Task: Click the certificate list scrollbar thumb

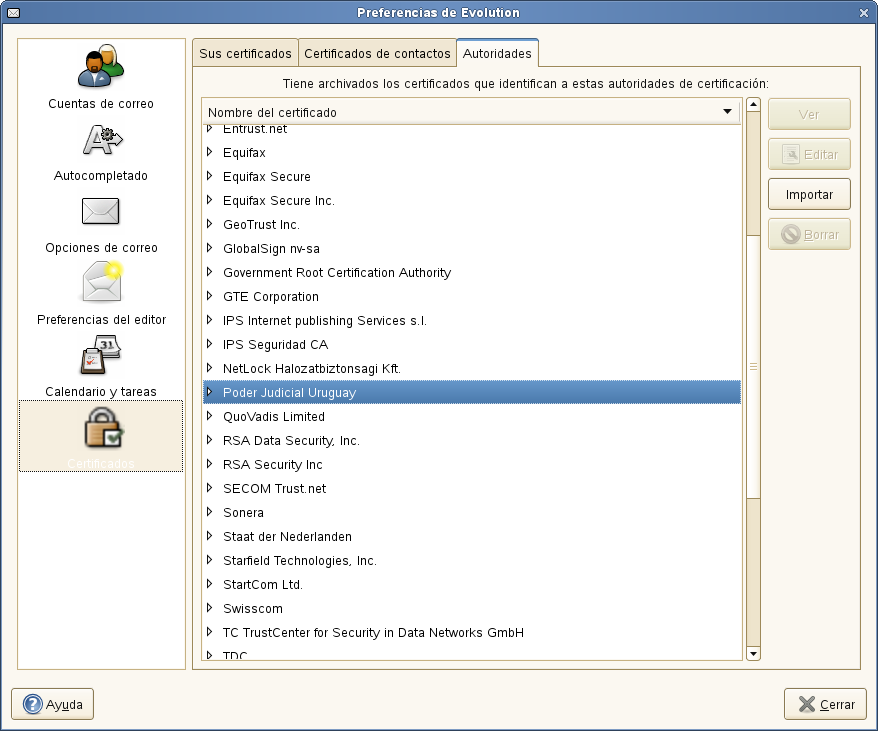Action: pyautogui.click(x=753, y=366)
